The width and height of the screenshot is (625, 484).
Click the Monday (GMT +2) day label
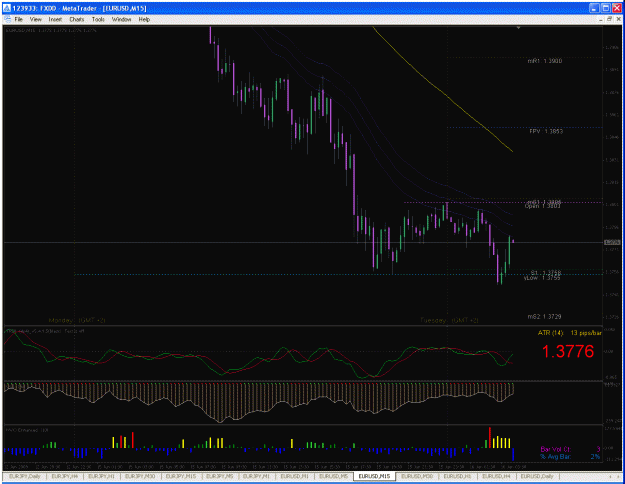pos(77,320)
